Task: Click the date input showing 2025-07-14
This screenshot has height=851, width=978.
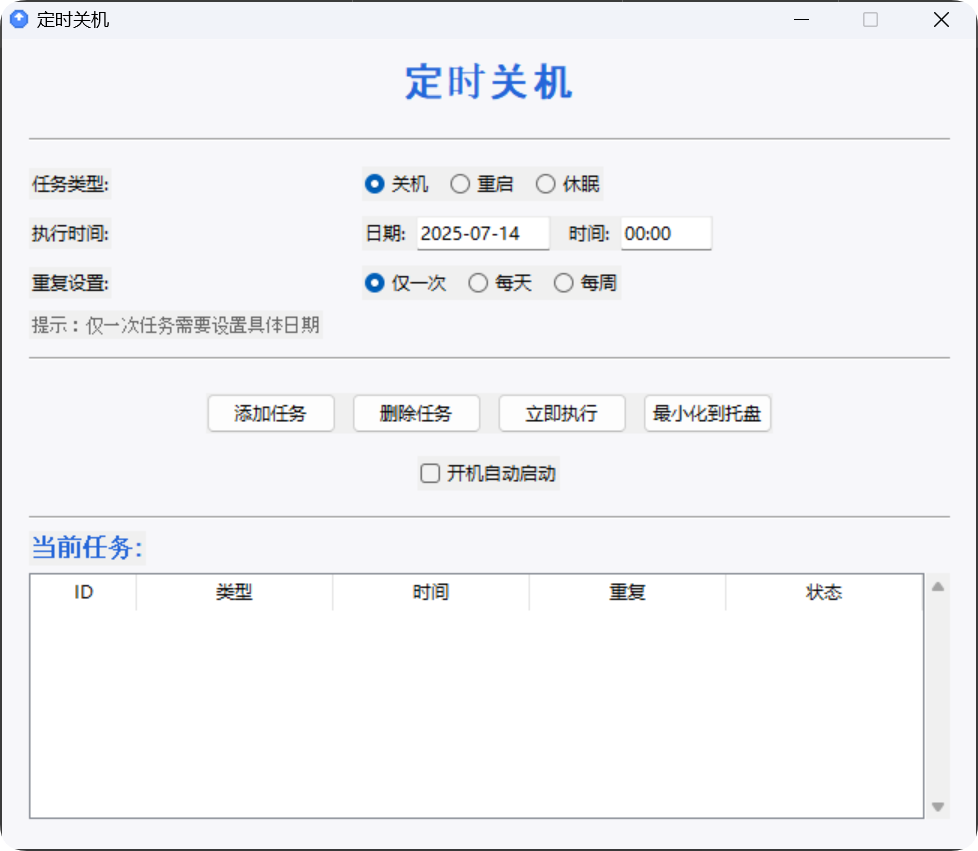Action: click(x=483, y=233)
